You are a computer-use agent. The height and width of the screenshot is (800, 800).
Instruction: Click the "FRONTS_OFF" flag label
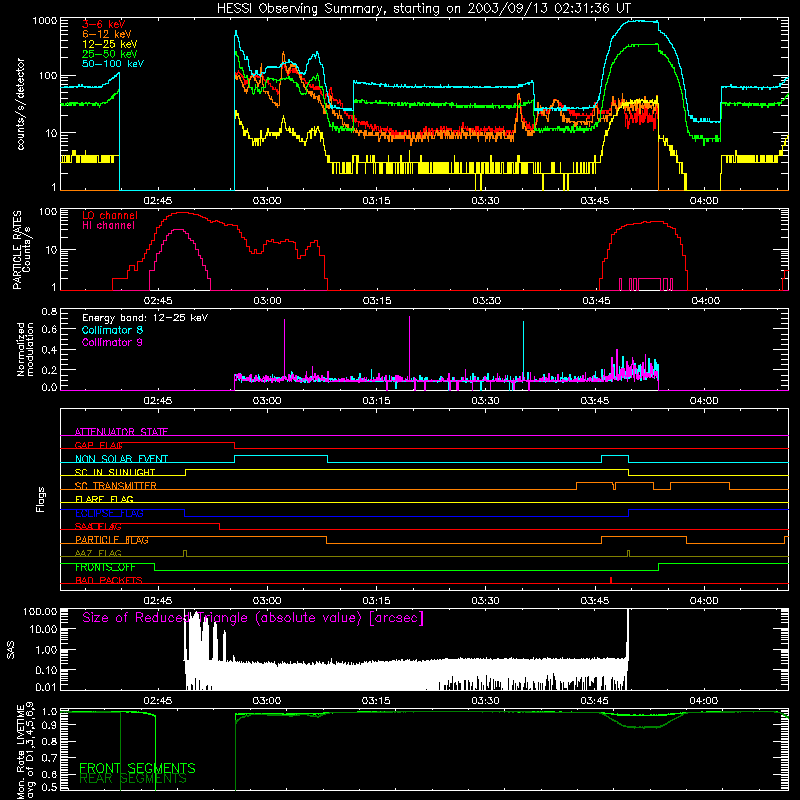tap(105, 567)
